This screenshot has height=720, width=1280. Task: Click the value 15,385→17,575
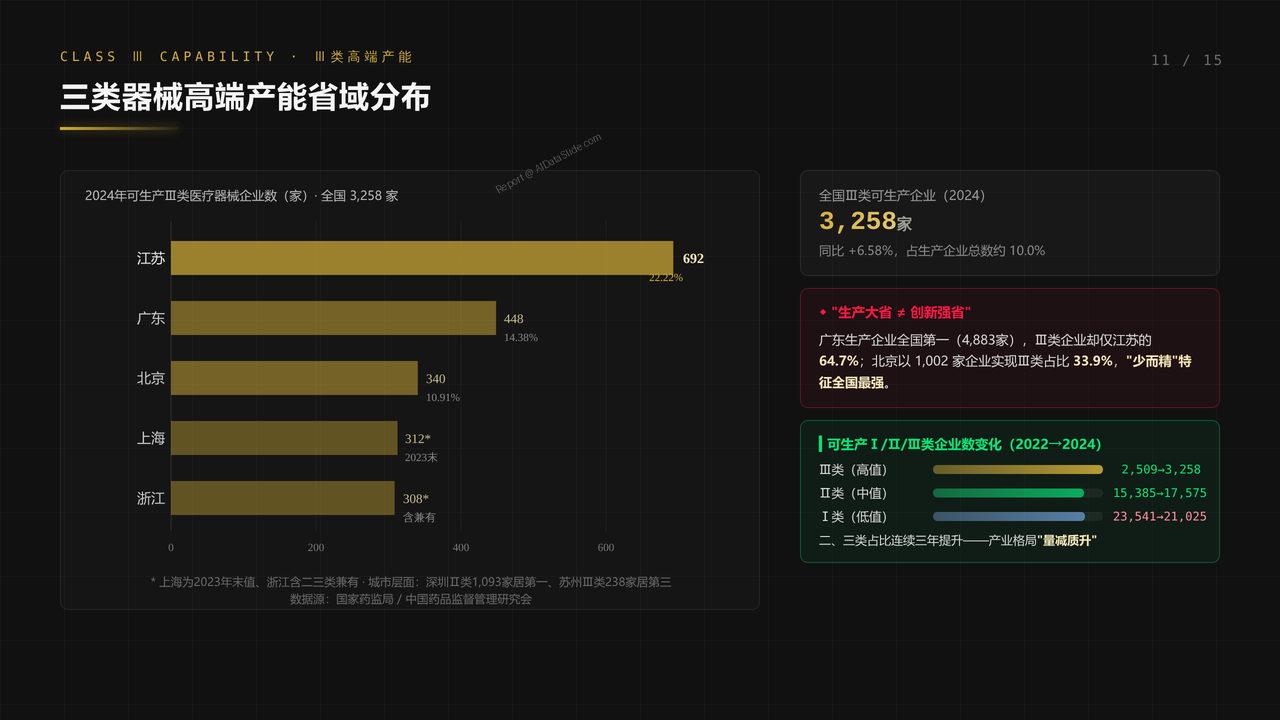(x=1160, y=493)
